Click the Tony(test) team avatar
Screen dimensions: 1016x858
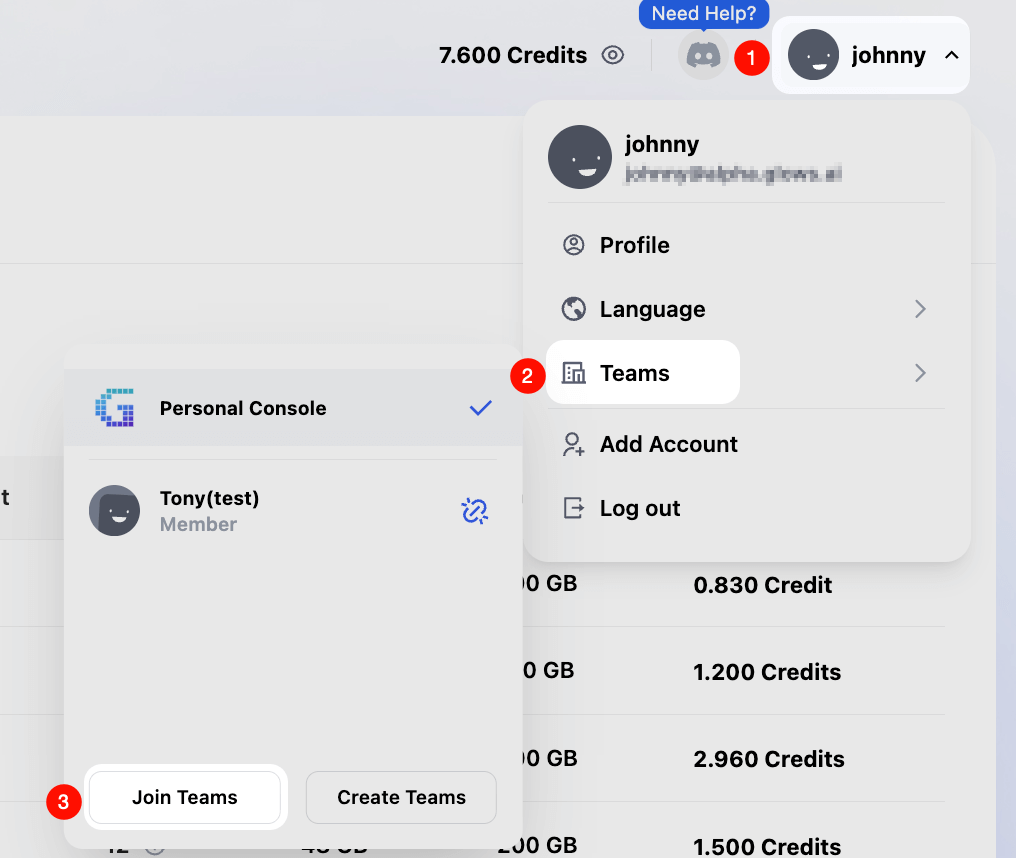click(x=115, y=511)
